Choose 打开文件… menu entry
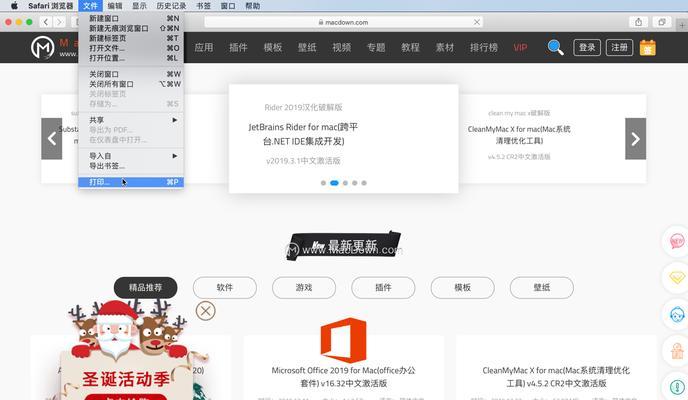Image resolution: width=688 pixels, height=400 pixels. point(131,48)
